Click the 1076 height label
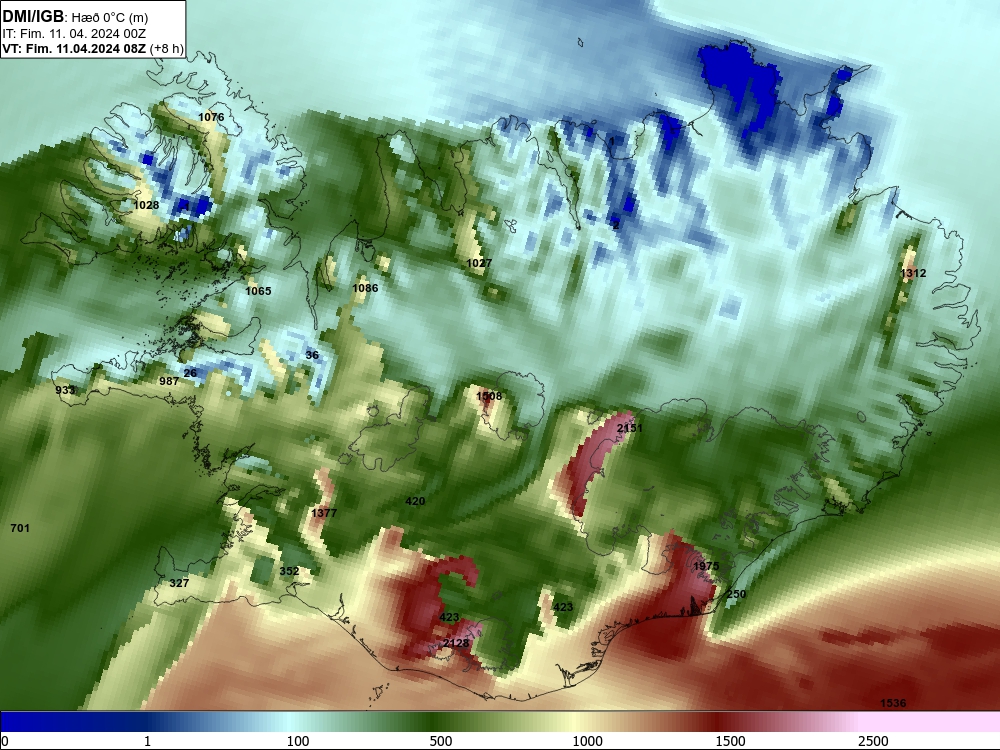 tap(211, 117)
